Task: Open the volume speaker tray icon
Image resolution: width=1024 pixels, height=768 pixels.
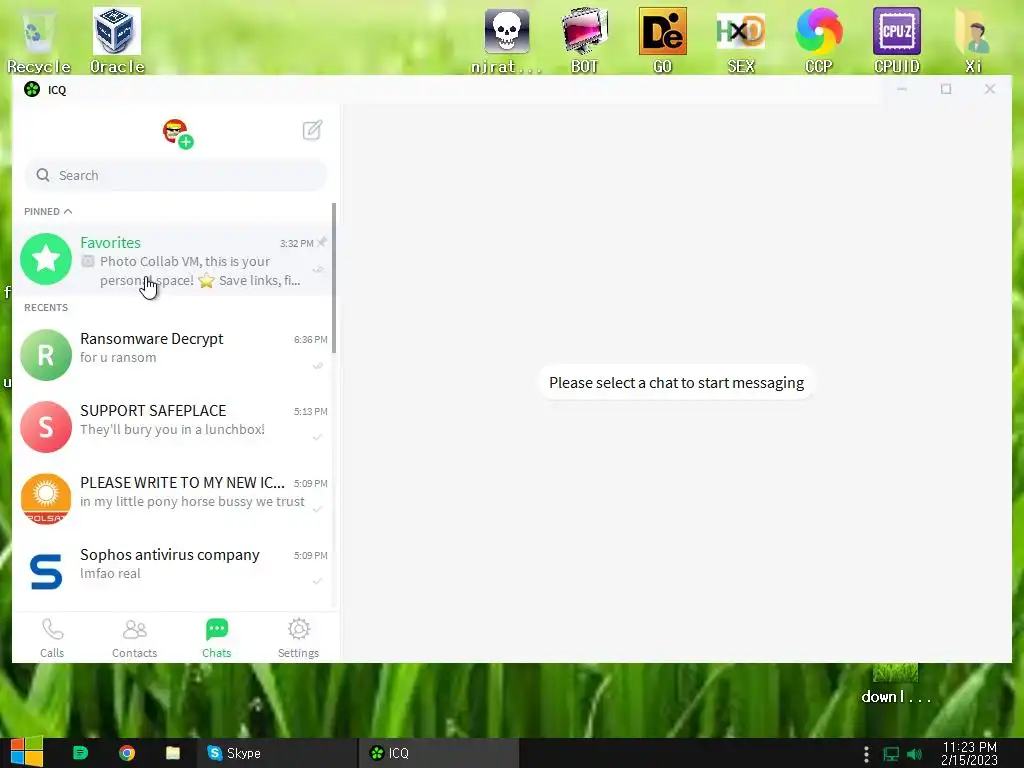Action: click(x=915, y=754)
